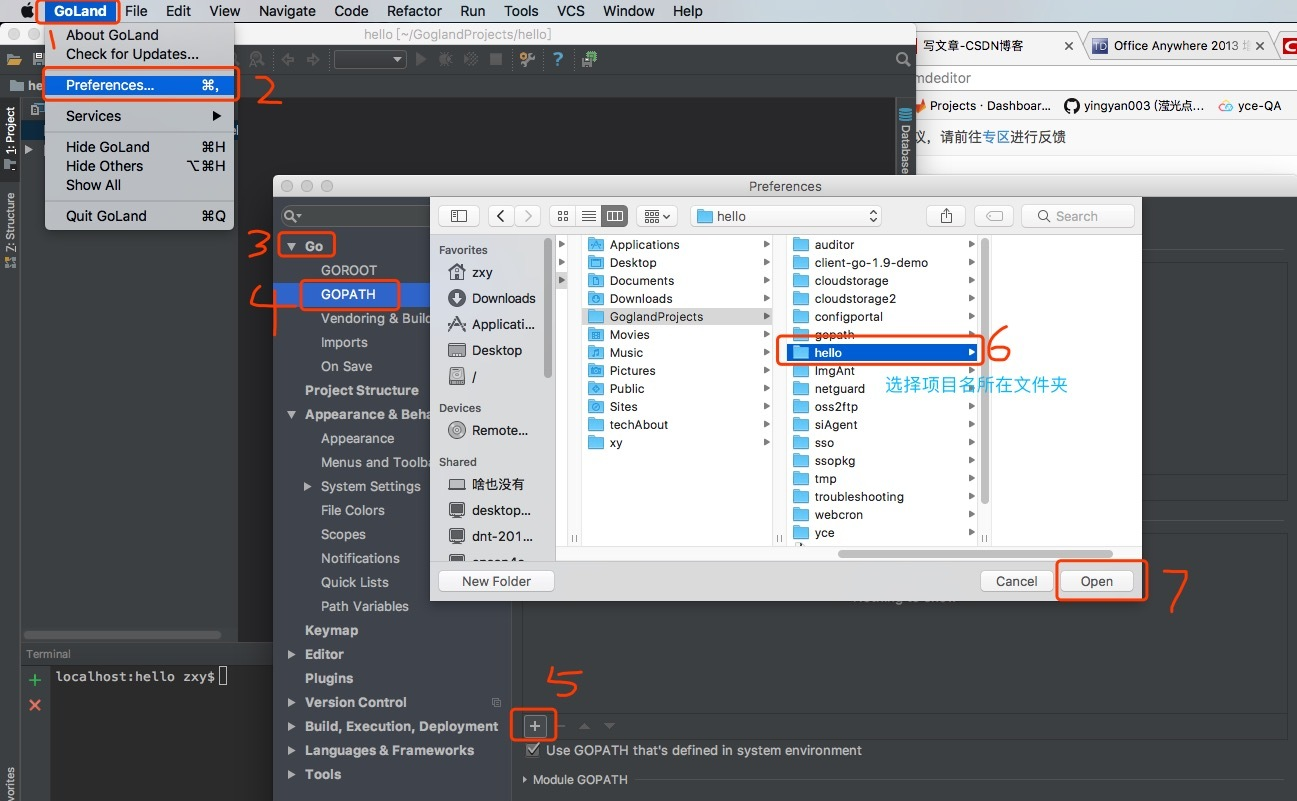Select Plugins in the settings tree

(x=329, y=678)
